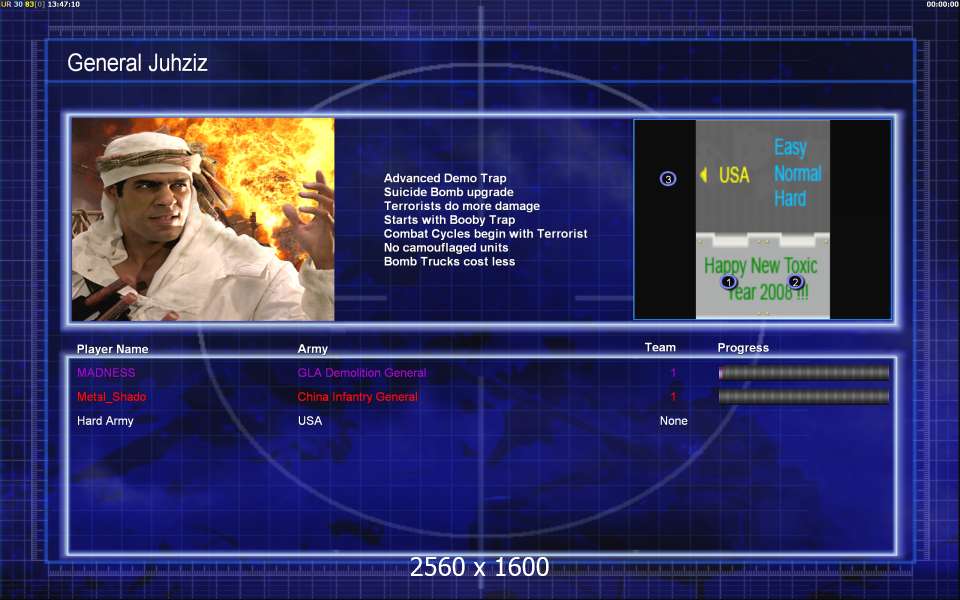Screen dimensions: 960x600
Task: Click "Suicide Bomb upgrade" ability line
Action: [449, 192]
